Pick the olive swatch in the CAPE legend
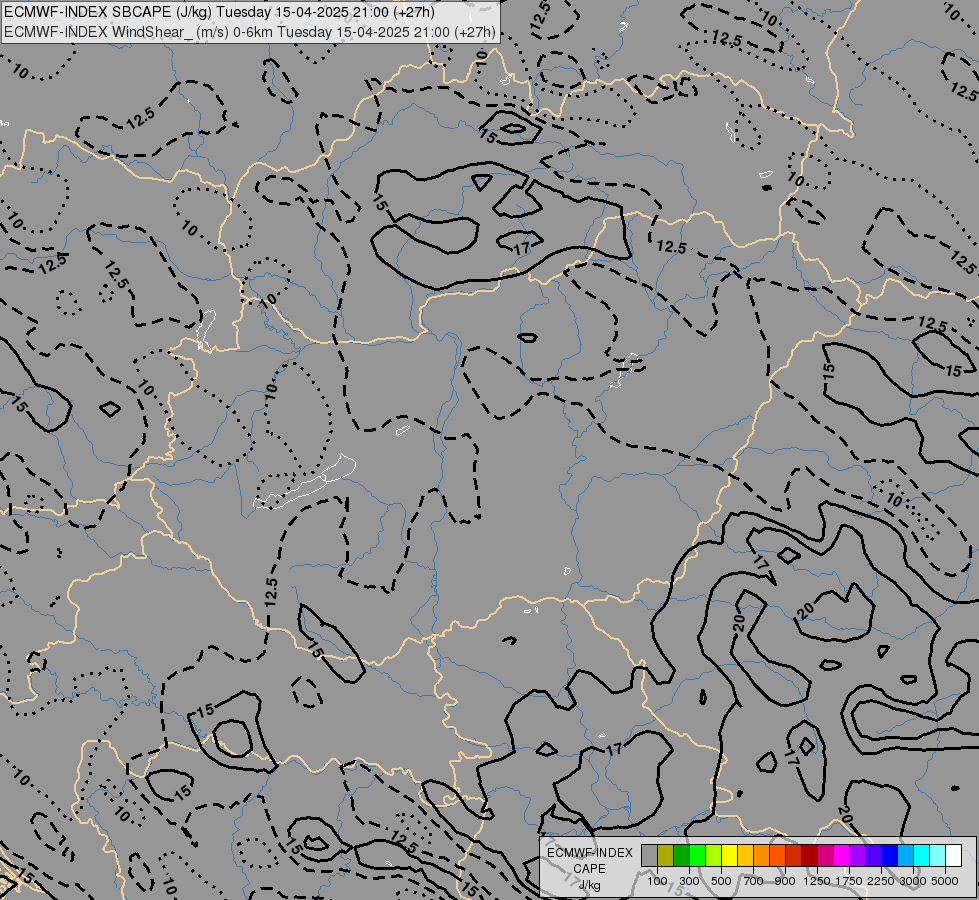Image resolution: width=979 pixels, height=900 pixels. pos(666,855)
